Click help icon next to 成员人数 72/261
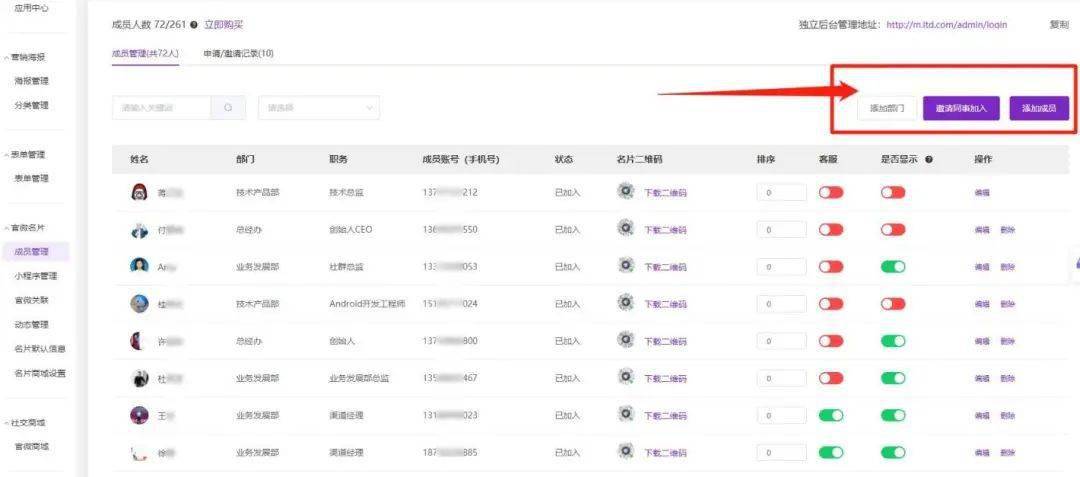 point(194,25)
